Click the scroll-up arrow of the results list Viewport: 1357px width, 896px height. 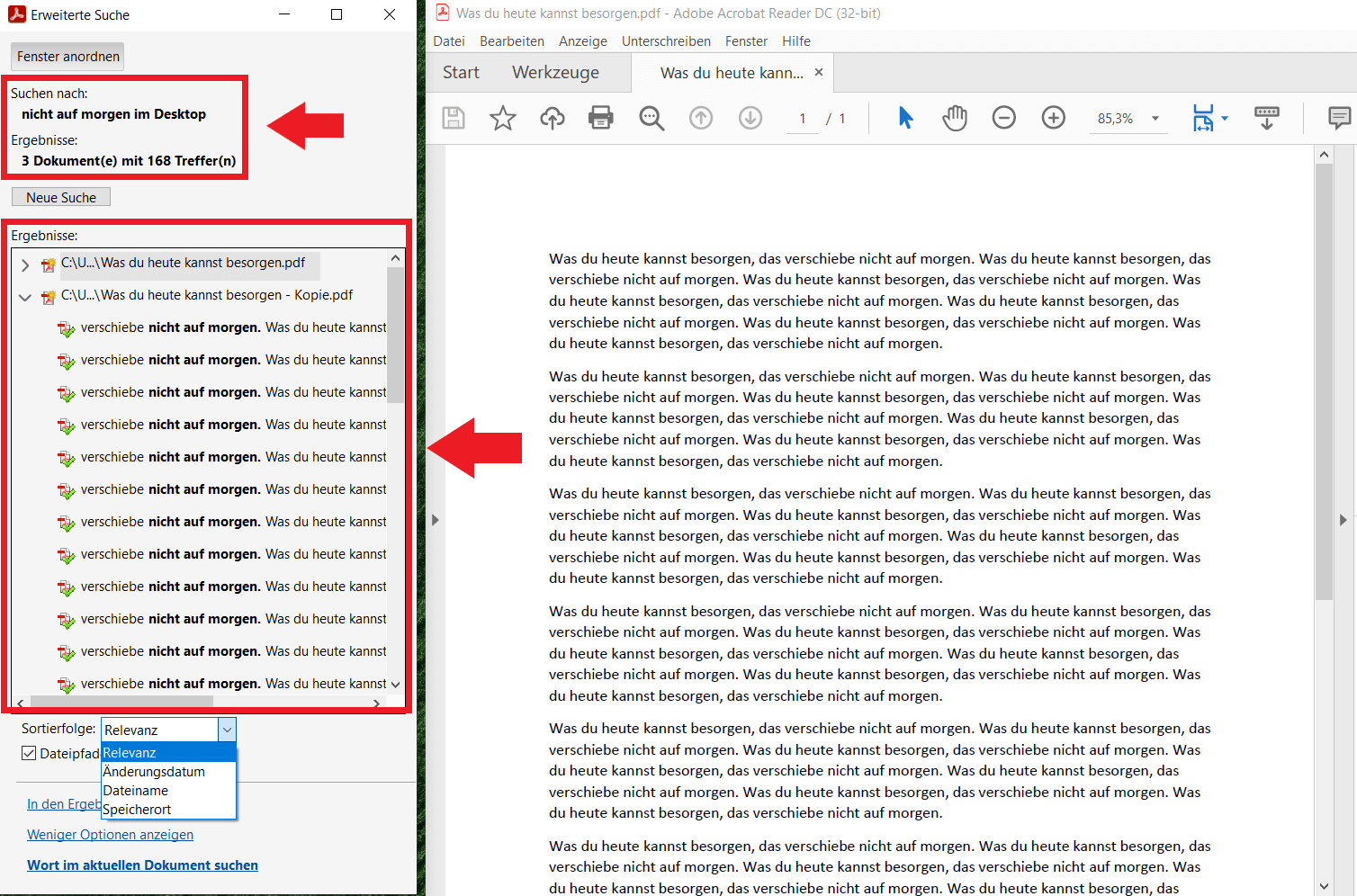tap(395, 258)
